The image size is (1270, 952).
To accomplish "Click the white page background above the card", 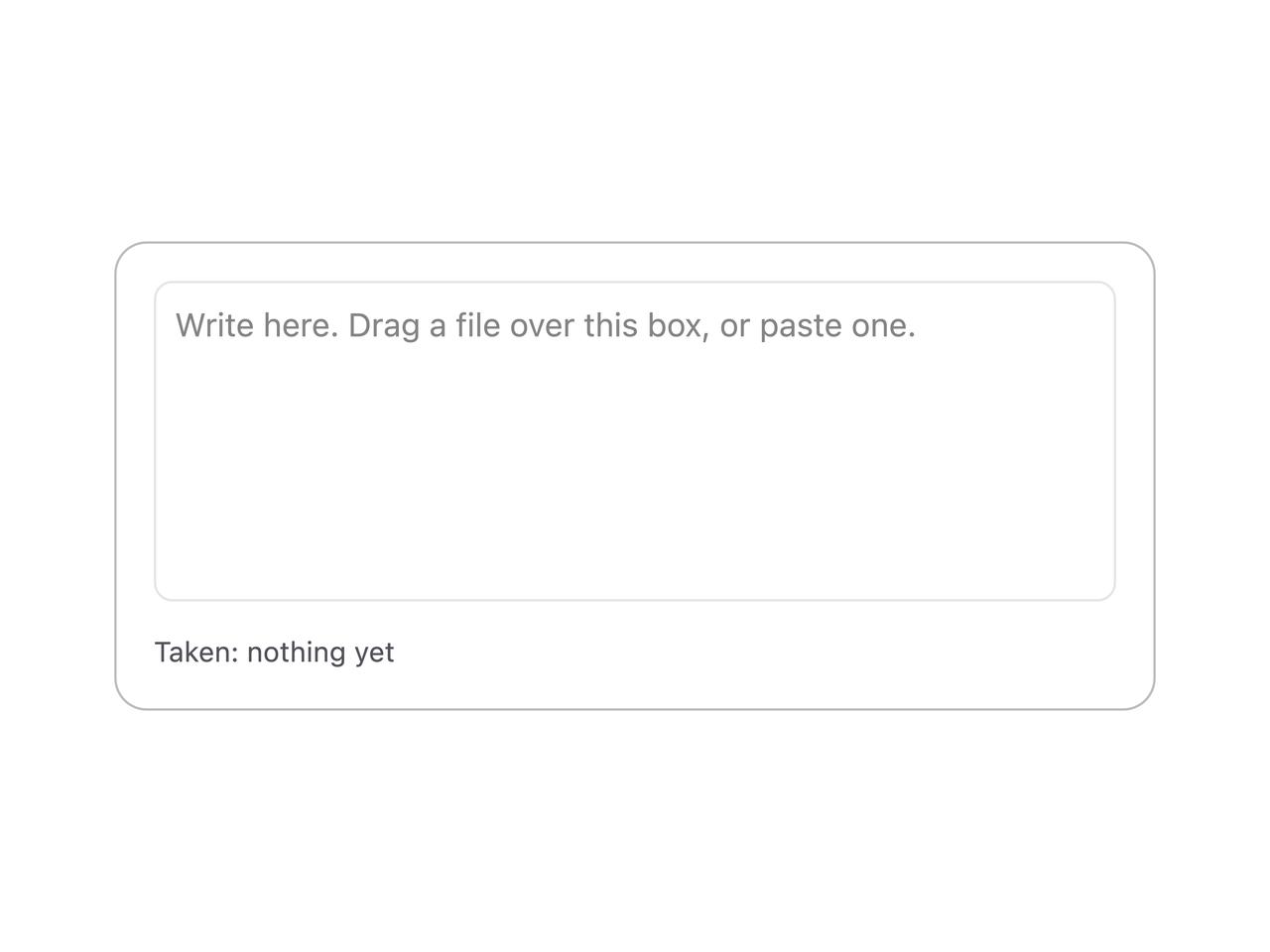I will 635,119.
